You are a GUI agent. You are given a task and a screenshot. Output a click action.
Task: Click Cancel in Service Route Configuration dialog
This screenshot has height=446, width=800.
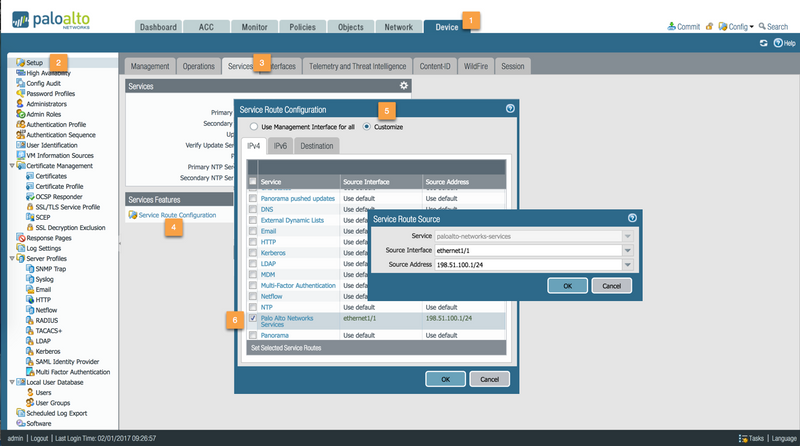(489, 379)
